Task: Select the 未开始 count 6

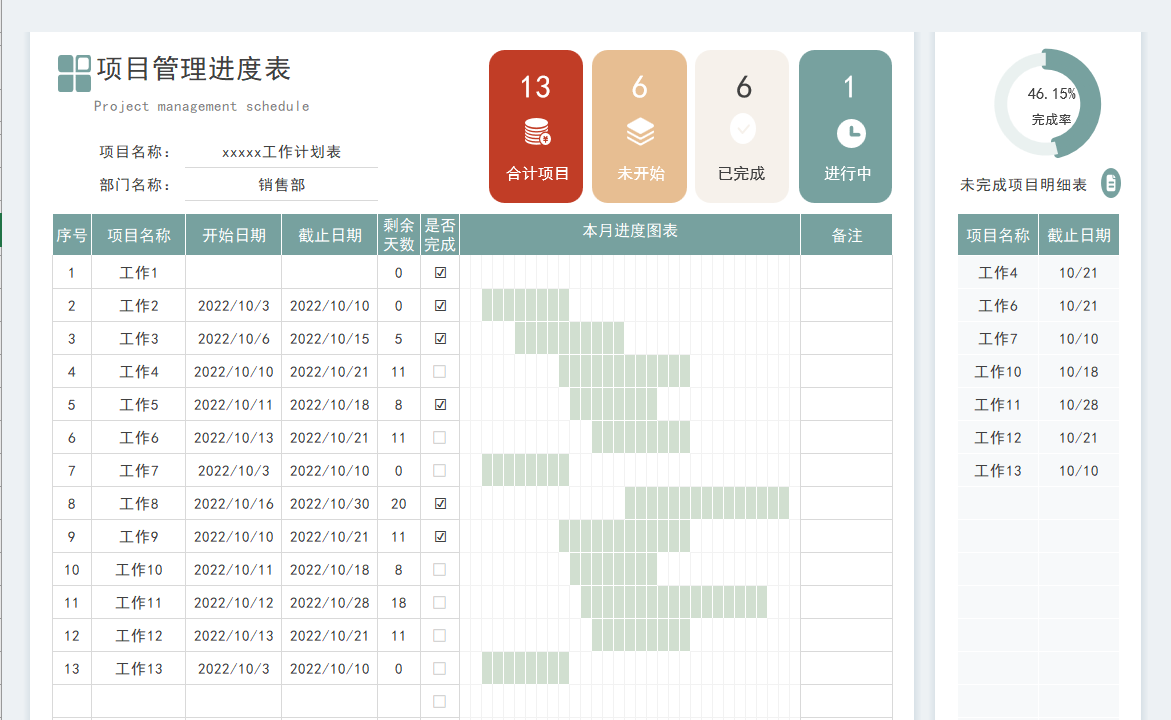Action: (x=639, y=87)
